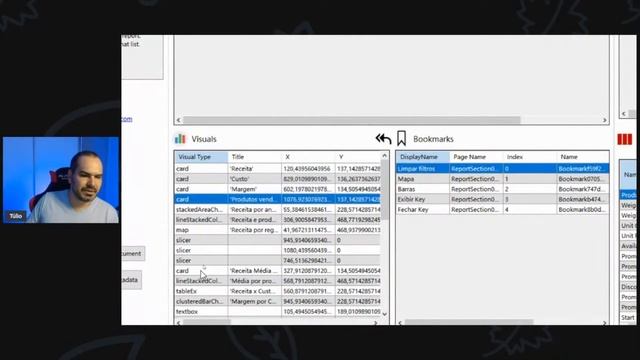Select the Fechar Key bookmark row
This screenshot has height=360, width=640.
pyautogui.click(x=502, y=209)
